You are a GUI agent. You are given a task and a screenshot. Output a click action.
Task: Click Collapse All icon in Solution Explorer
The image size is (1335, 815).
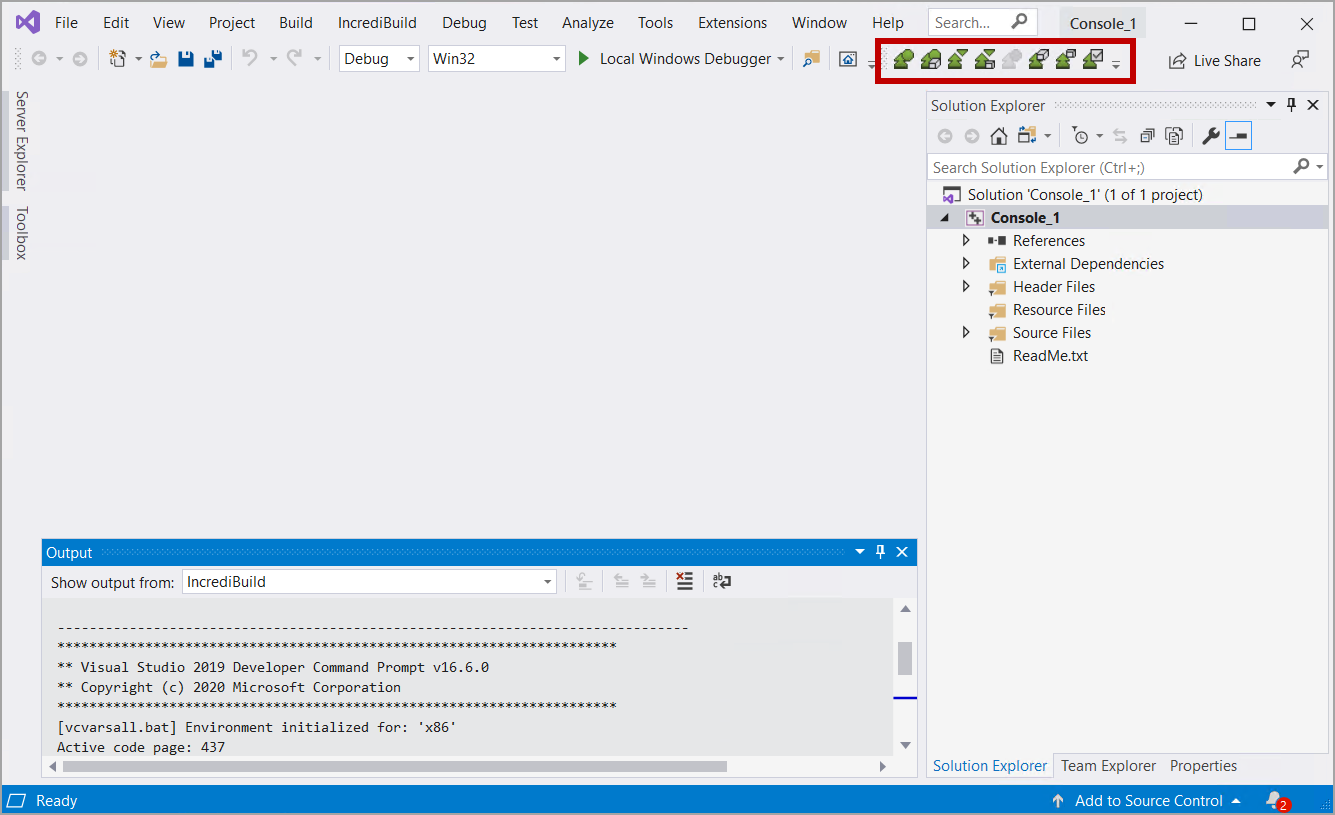pos(1147,136)
